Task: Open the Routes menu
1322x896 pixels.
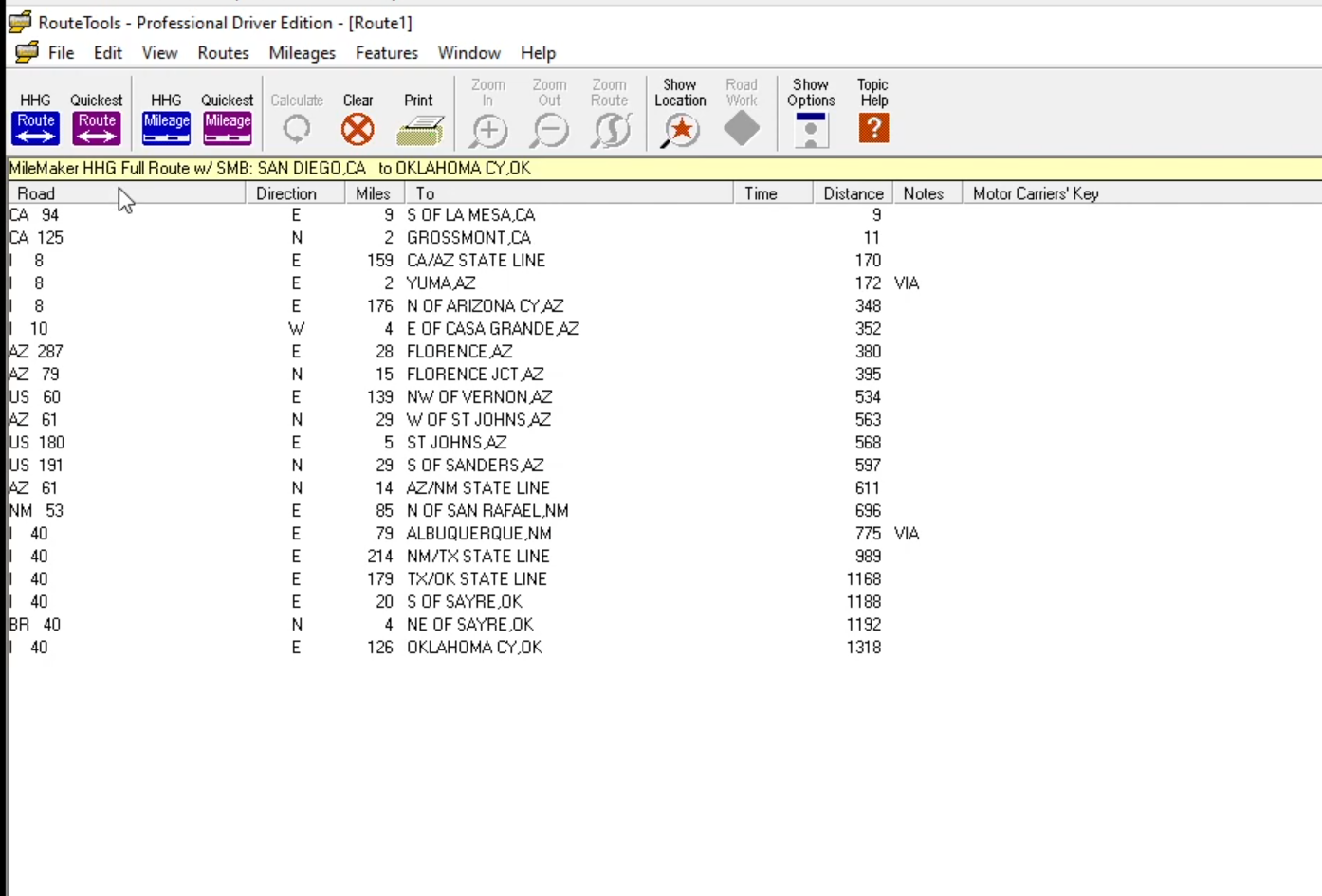Action: 223,53
